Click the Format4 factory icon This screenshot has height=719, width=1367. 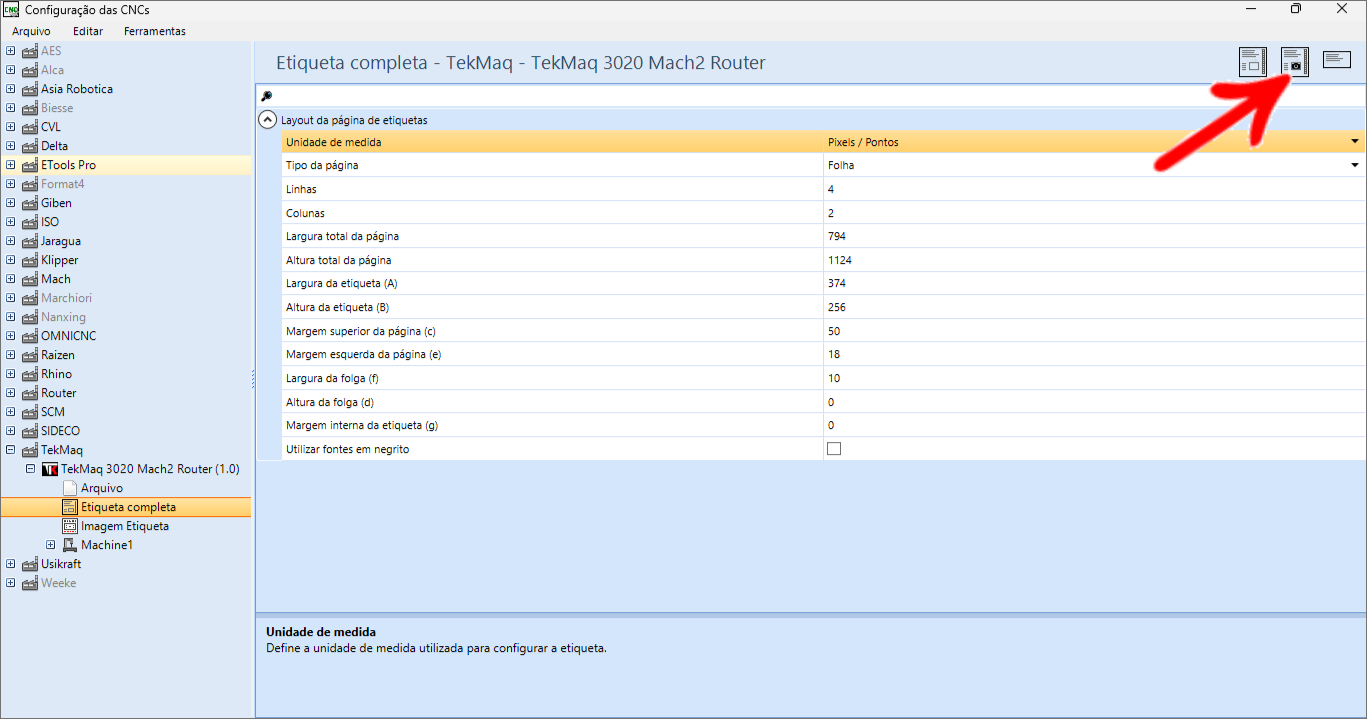(29, 184)
